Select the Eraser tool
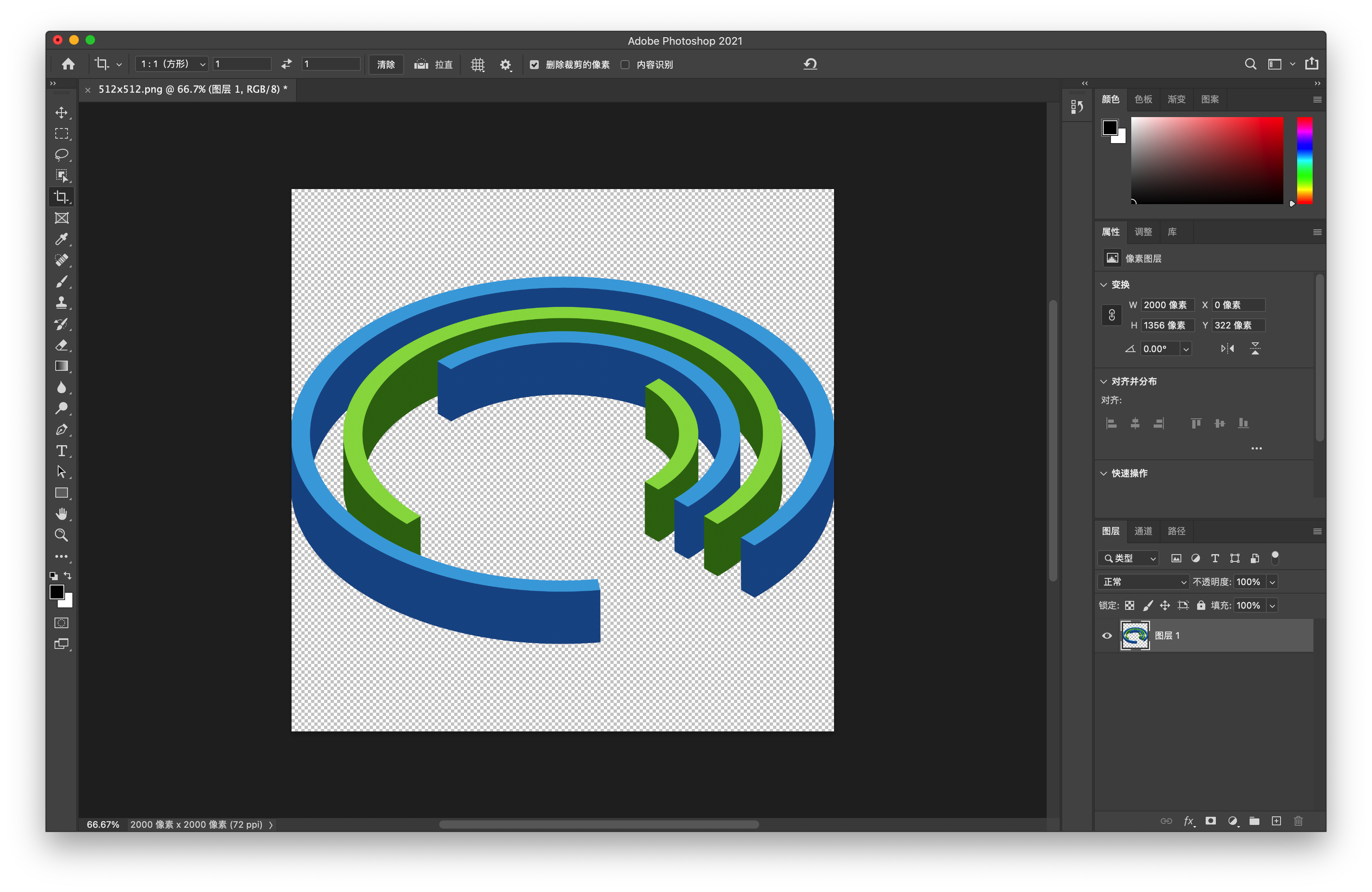The image size is (1372, 892). (x=62, y=345)
